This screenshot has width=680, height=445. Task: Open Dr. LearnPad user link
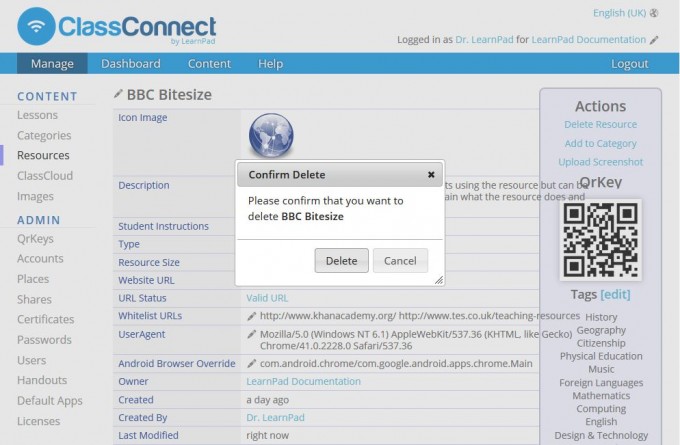[484, 39]
